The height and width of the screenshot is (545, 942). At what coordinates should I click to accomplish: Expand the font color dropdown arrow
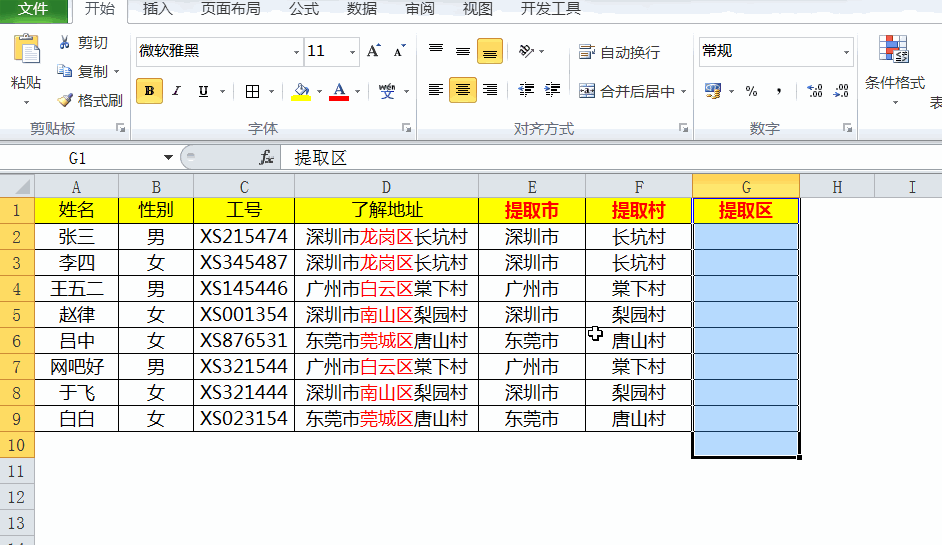[x=357, y=91]
